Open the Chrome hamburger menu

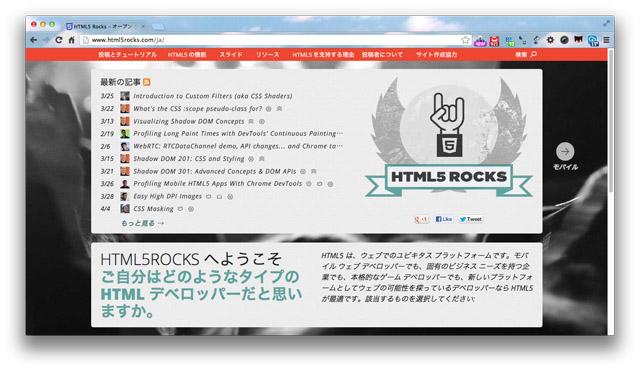(x=607, y=40)
